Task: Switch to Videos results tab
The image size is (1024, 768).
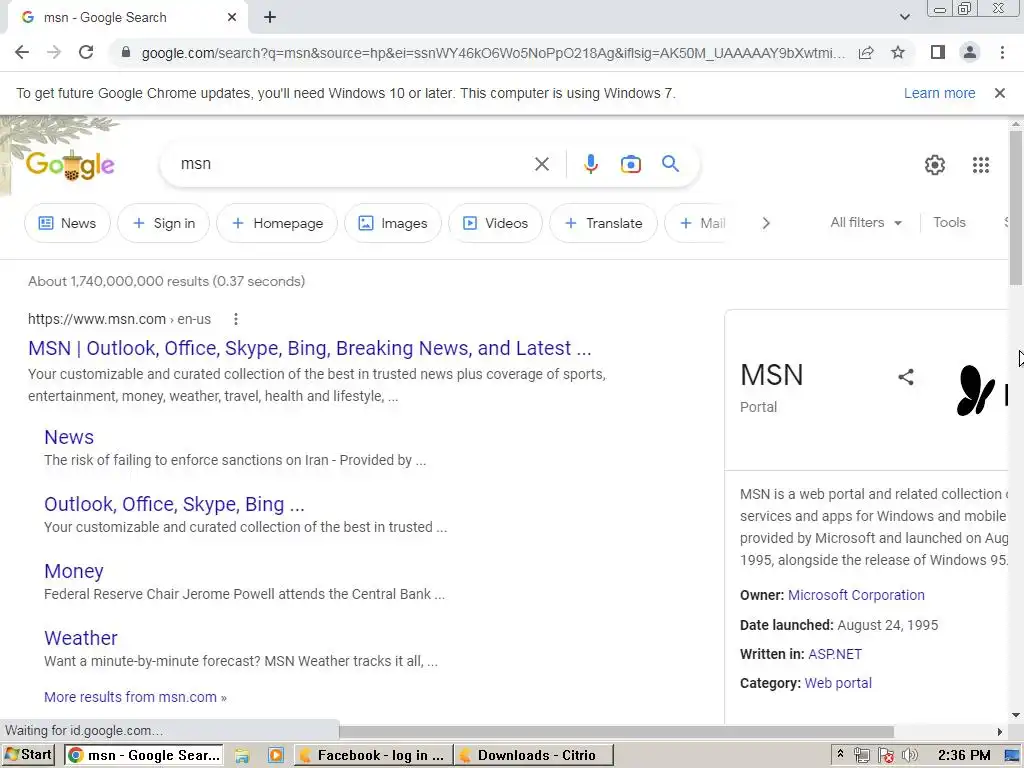Action: pos(496,223)
